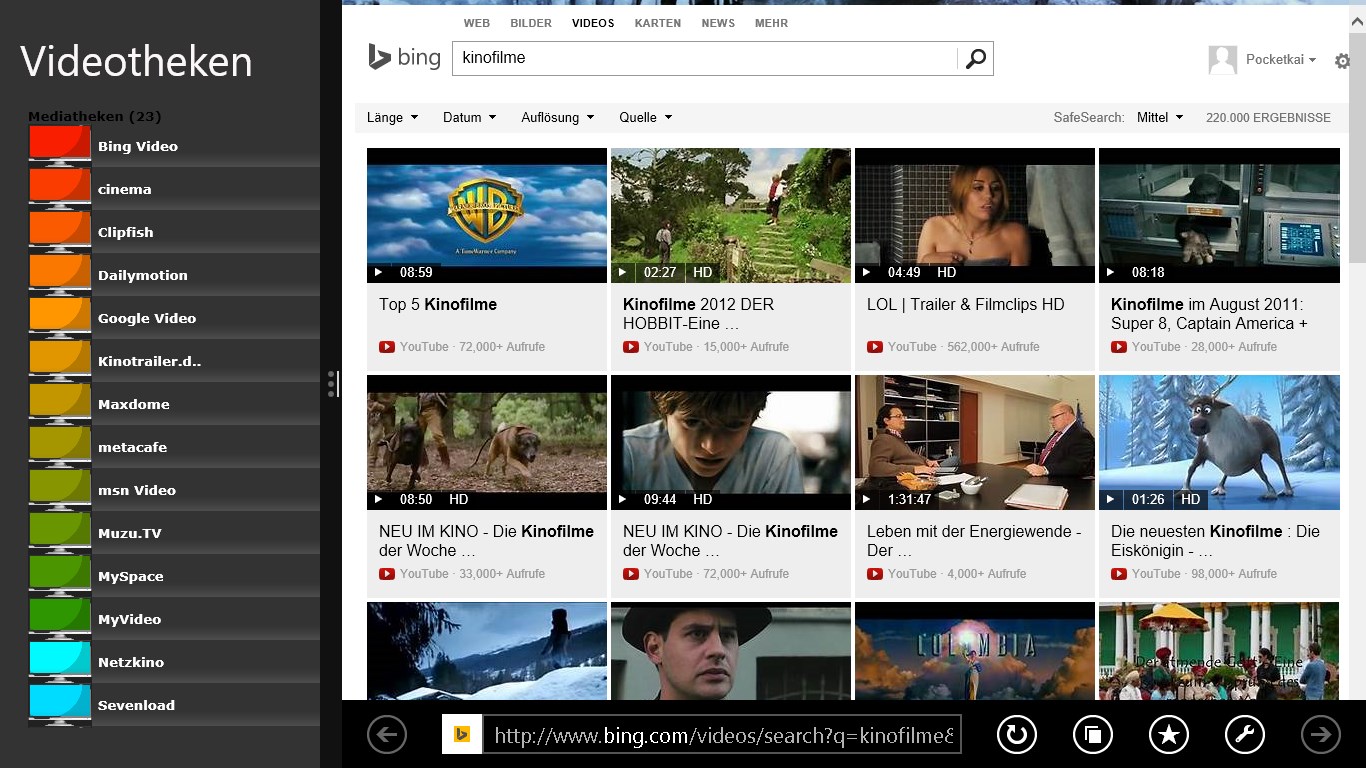Viewport: 1366px width, 768px height.
Task: Expand the Länge filter dropdown
Action: click(392, 118)
